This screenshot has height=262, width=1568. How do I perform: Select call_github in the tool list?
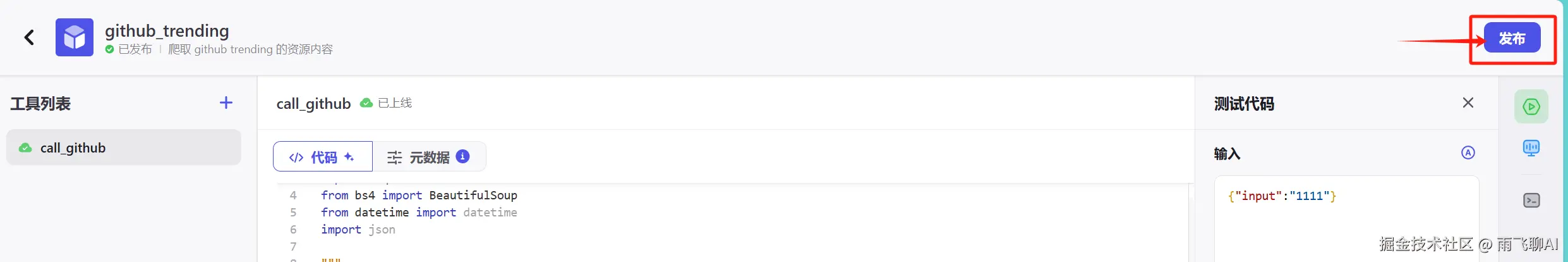click(124, 147)
